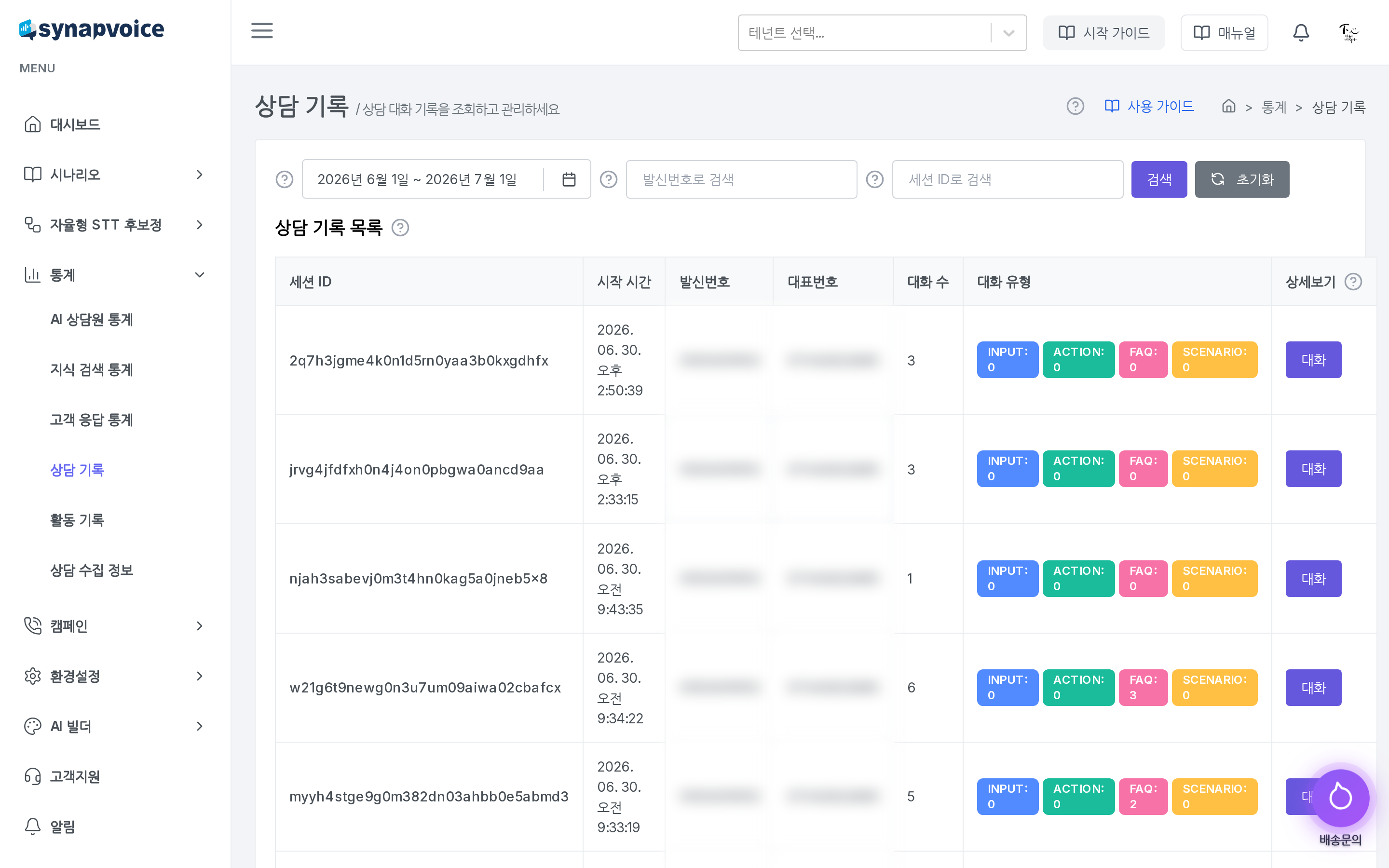Viewport: 1389px width, 868px height.
Task: Click the 고객지원 headset icon in sidebar
Action: [33, 777]
